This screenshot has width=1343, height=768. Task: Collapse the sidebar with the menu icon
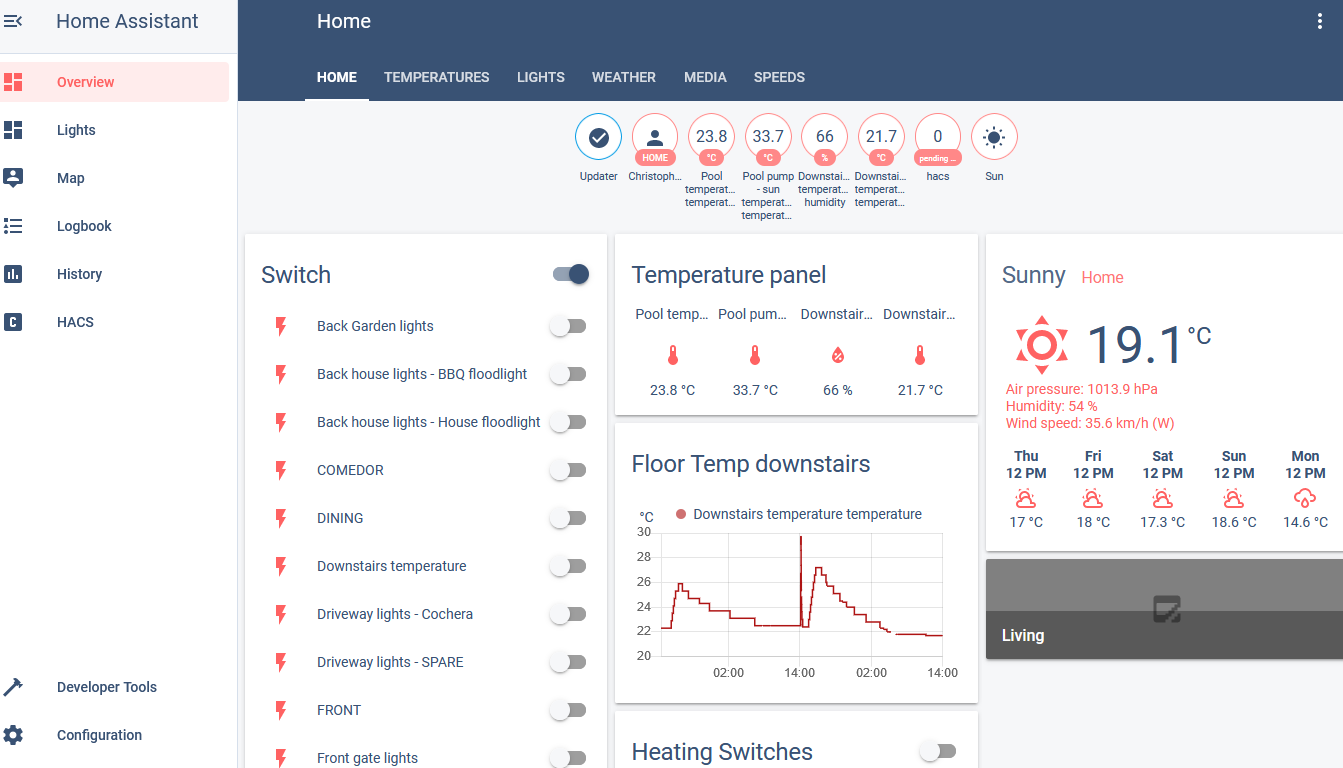click(13, 21)
